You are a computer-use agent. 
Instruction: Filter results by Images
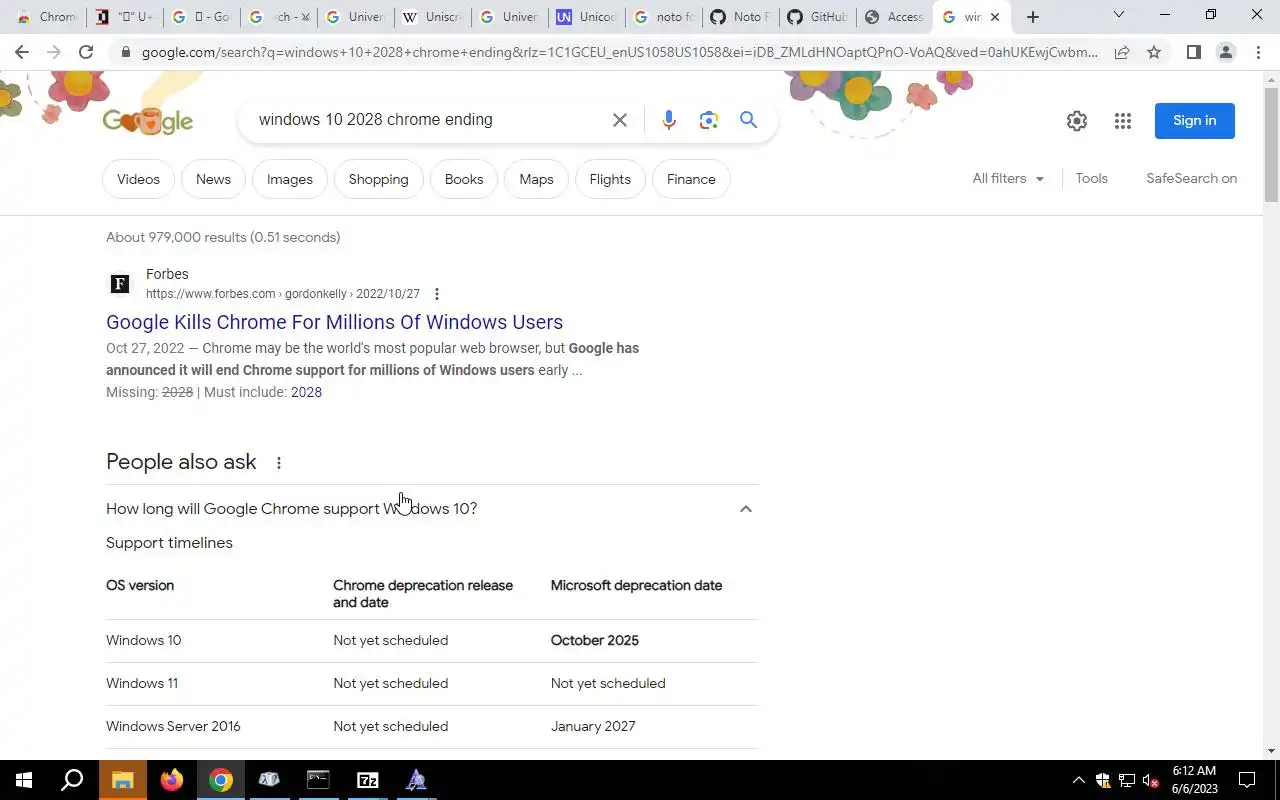tap(290, 179)
